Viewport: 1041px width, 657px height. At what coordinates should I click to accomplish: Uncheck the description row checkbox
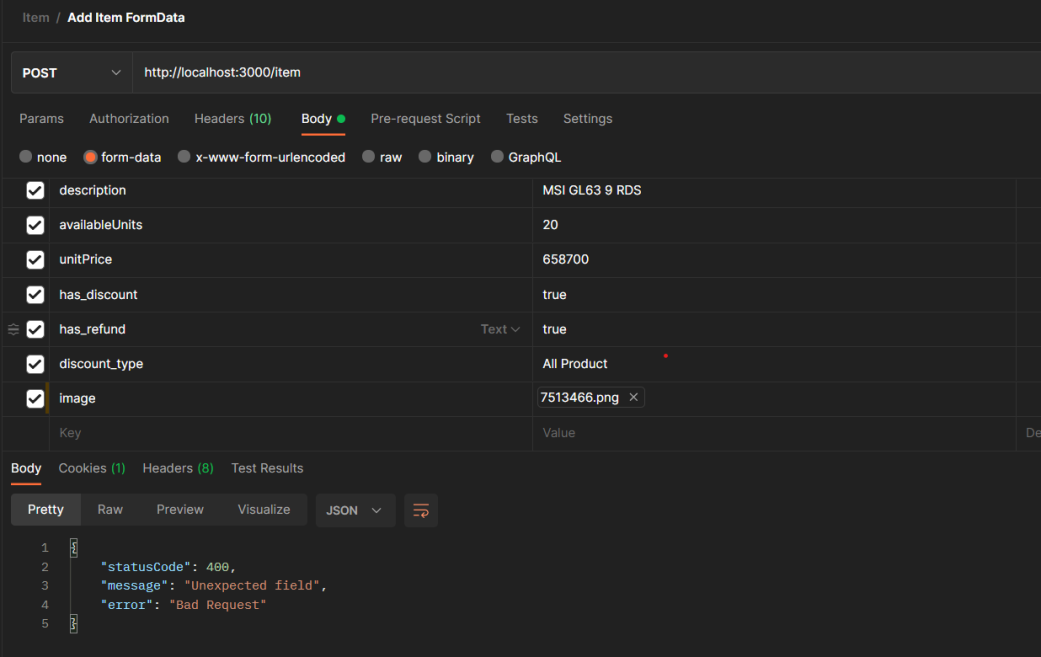[35, 190]
